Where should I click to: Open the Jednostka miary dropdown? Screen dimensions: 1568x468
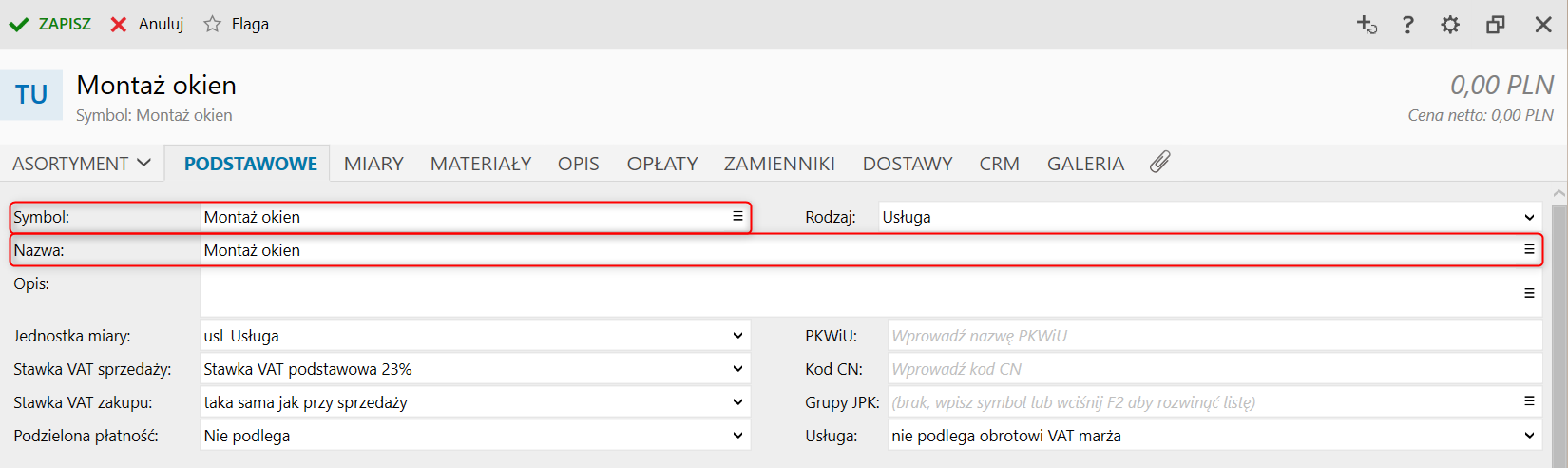point(737,336)
